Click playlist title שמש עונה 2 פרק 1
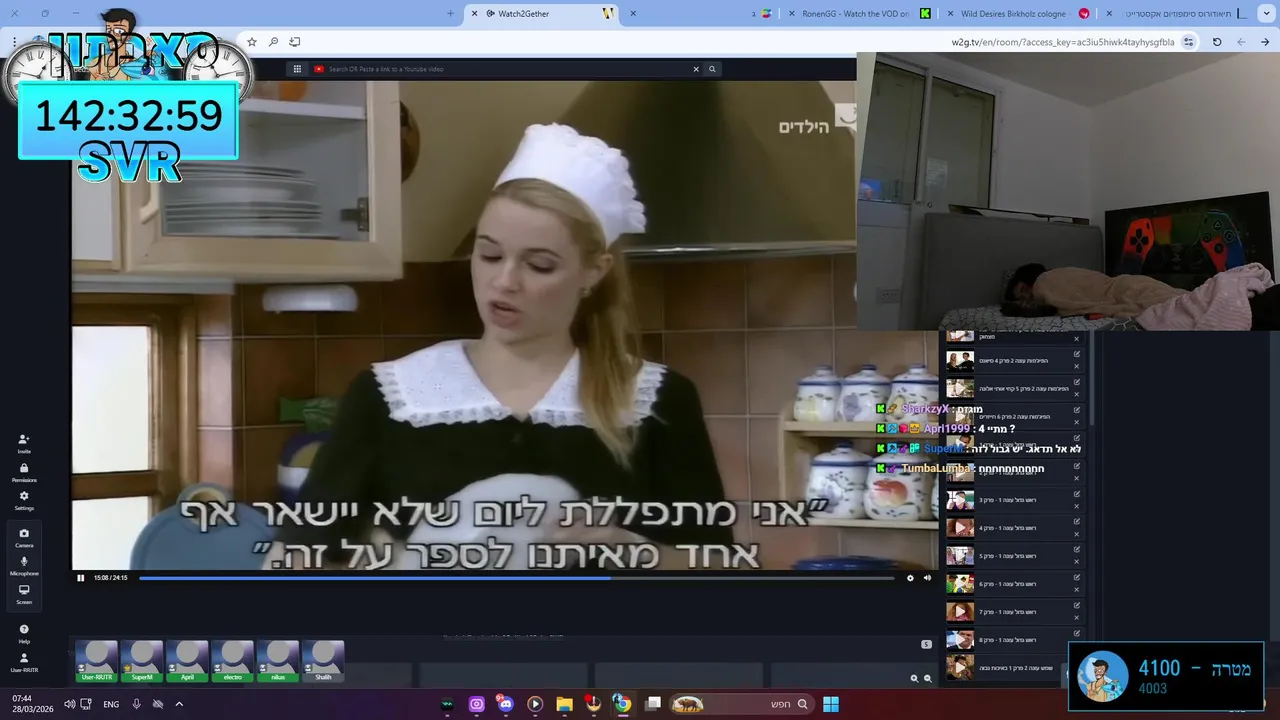 pos(1016,668)
